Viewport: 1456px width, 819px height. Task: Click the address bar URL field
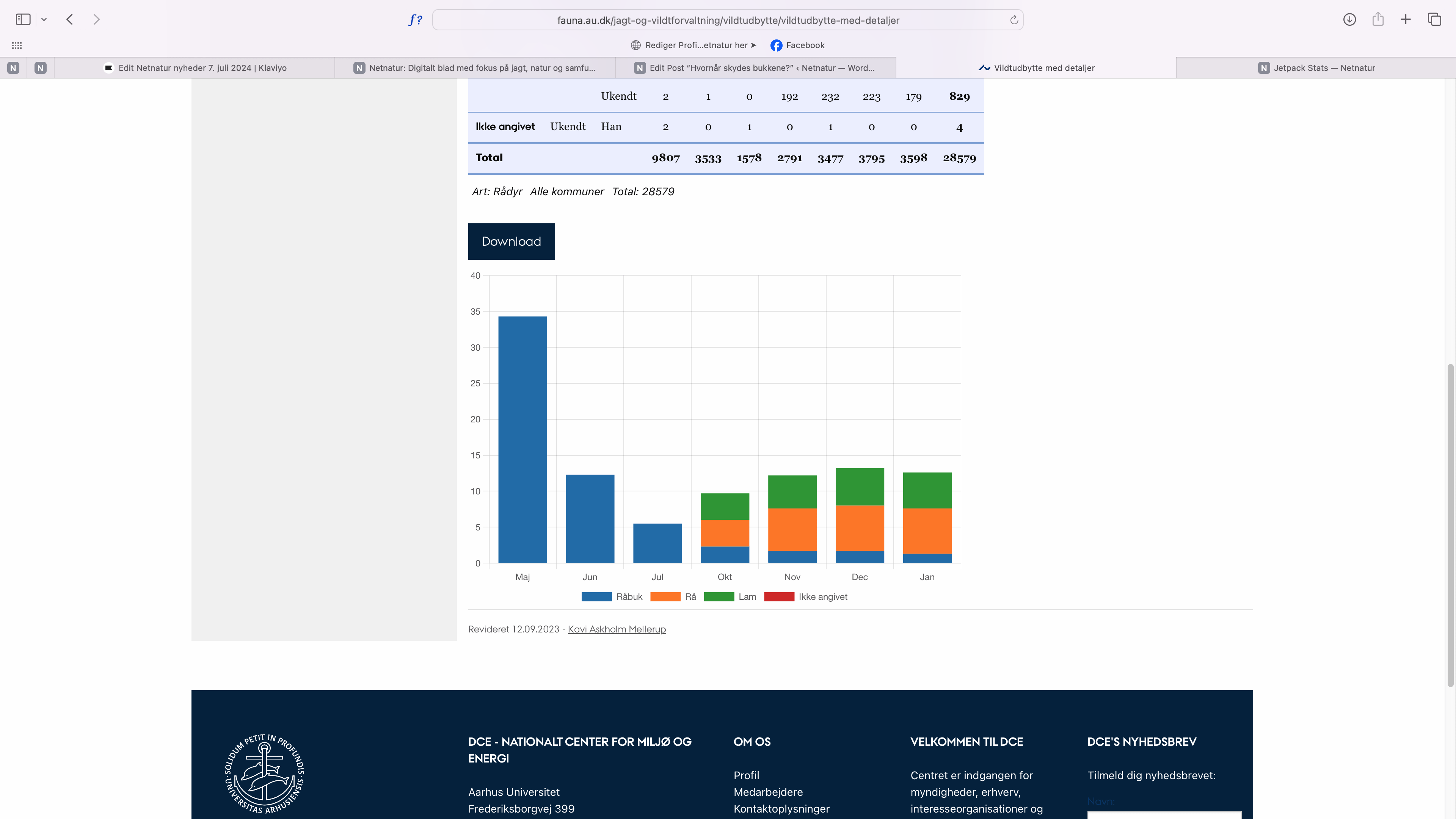point(728,20)
